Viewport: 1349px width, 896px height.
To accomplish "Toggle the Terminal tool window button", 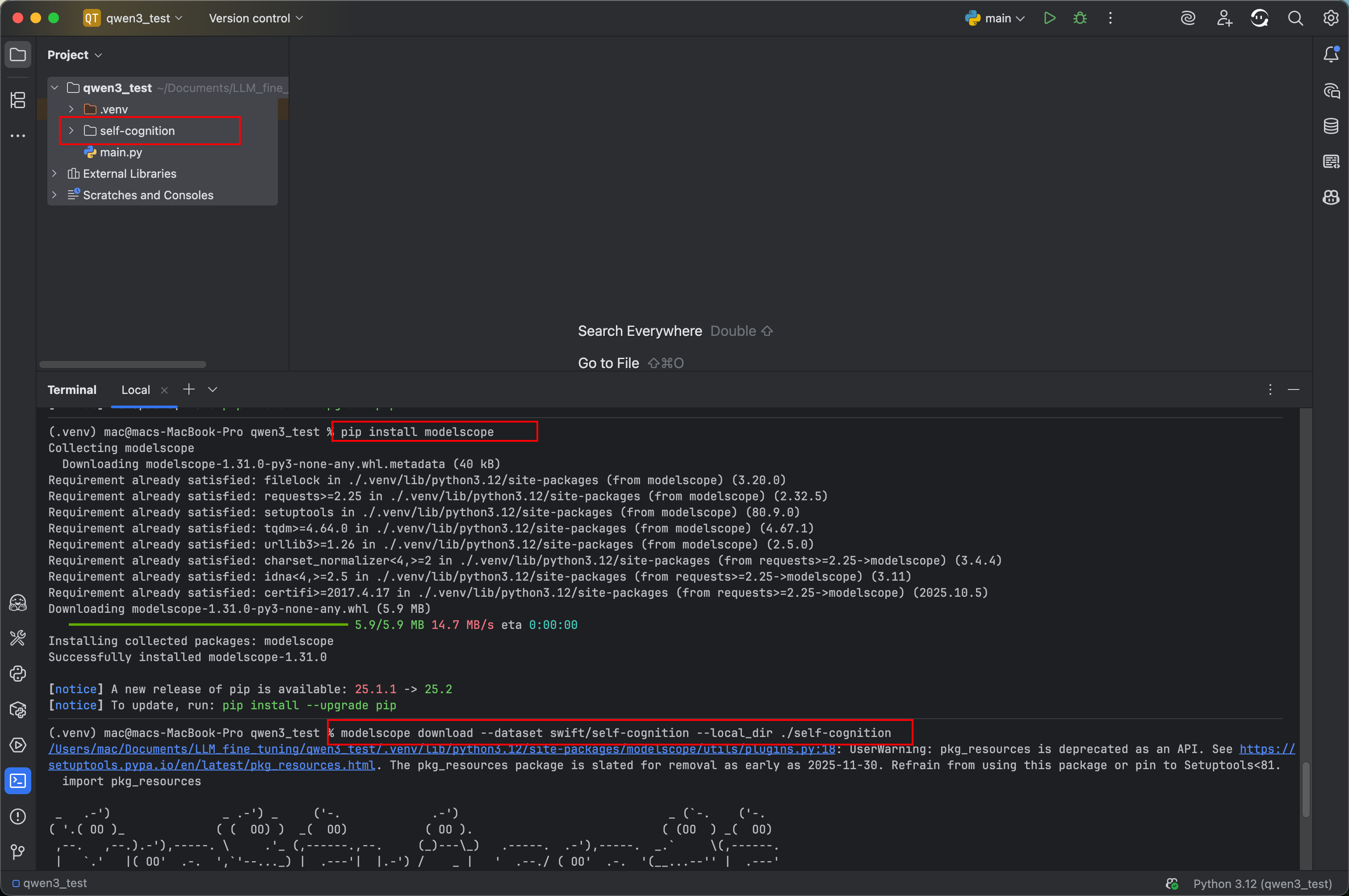I will 18,781.
